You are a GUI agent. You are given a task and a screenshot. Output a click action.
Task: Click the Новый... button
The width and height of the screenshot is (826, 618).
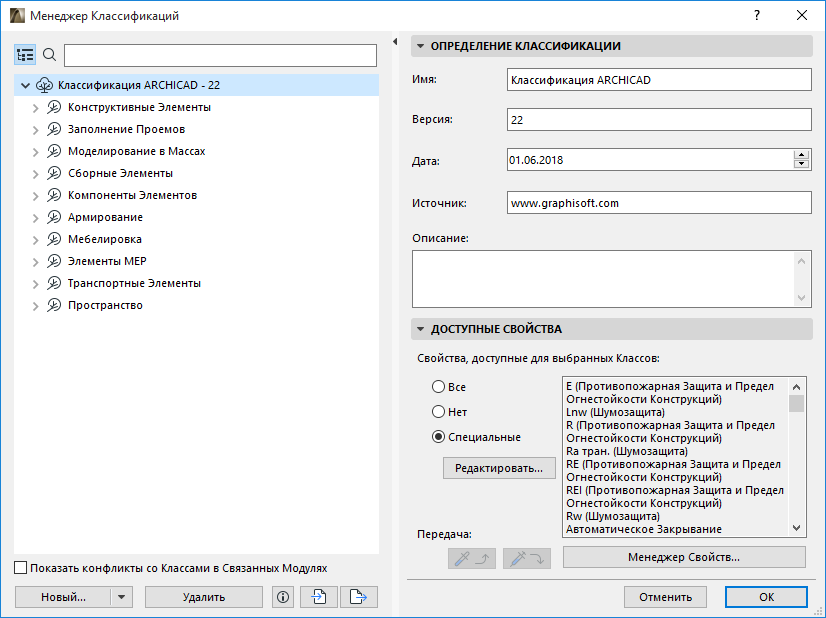click(63, 597)
